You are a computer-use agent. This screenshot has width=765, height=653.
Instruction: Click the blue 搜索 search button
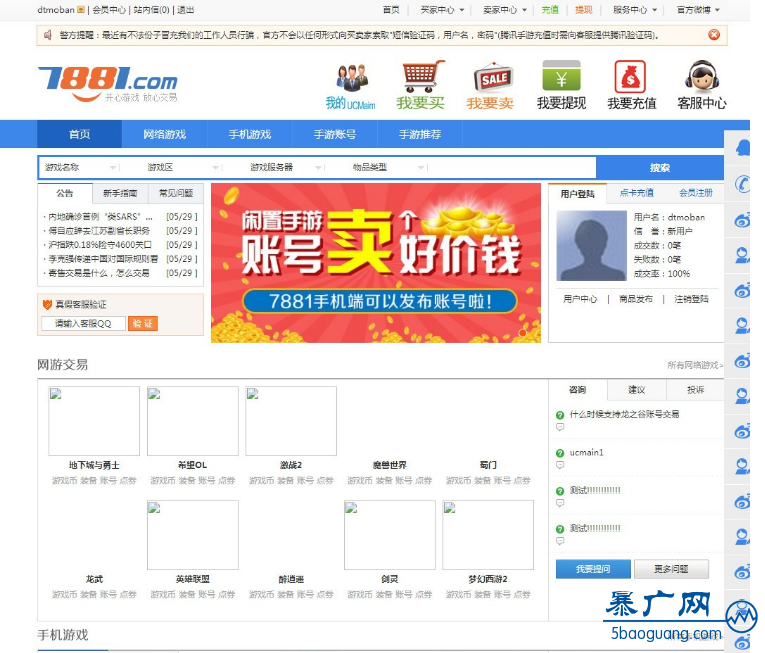pyautogui.click(x=660, y=168)
